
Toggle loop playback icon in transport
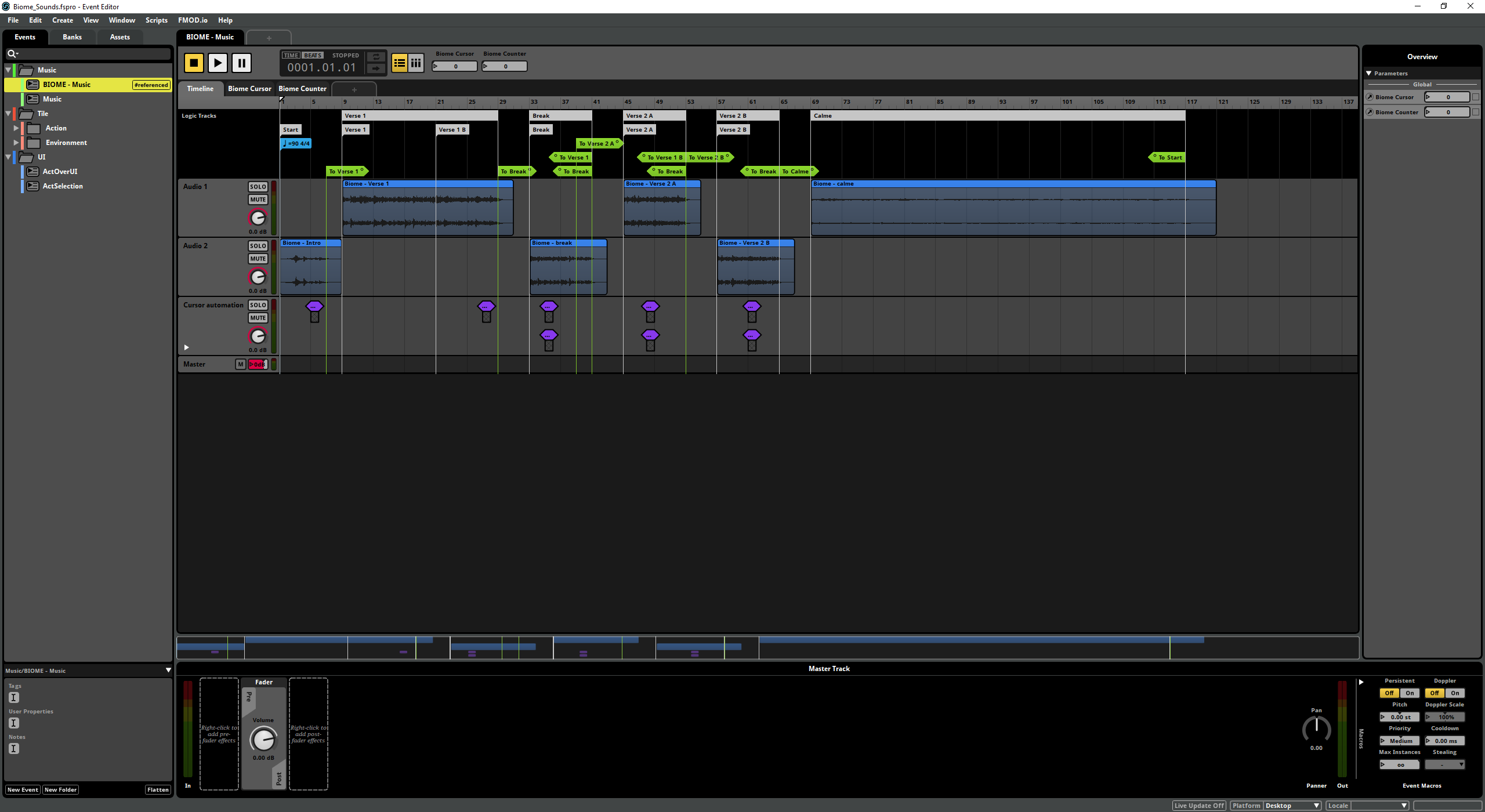tap(376, 57)
